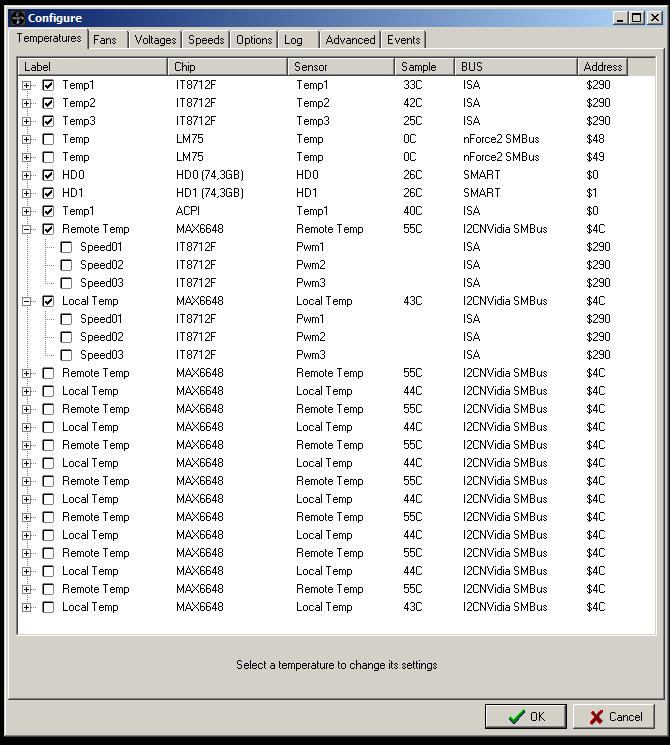Confirm settings with OK button
Image resolution: width=670 pixels, height=745 pixels.
526,716
